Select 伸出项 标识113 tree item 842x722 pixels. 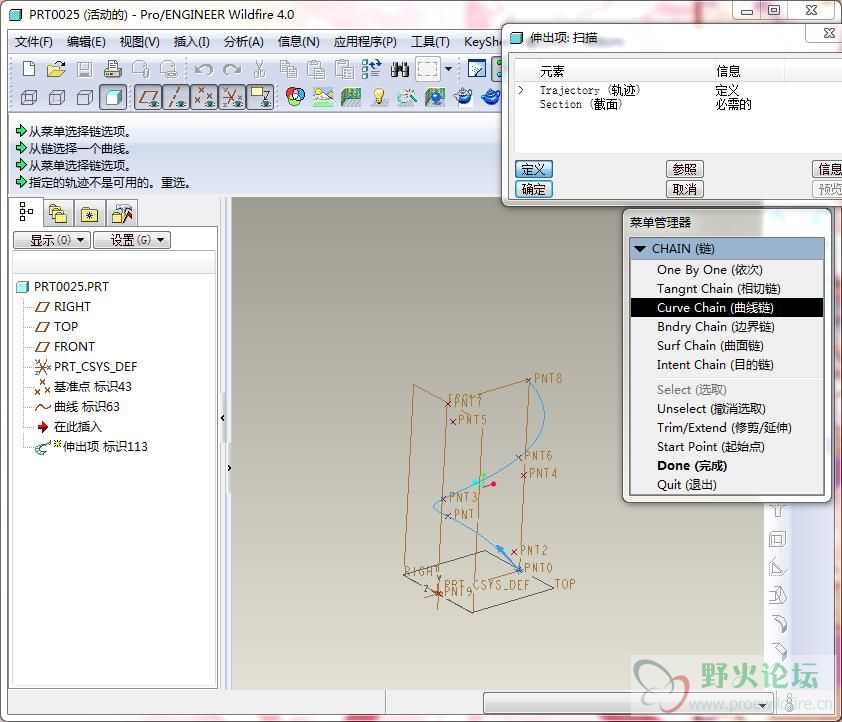point(105,447)
